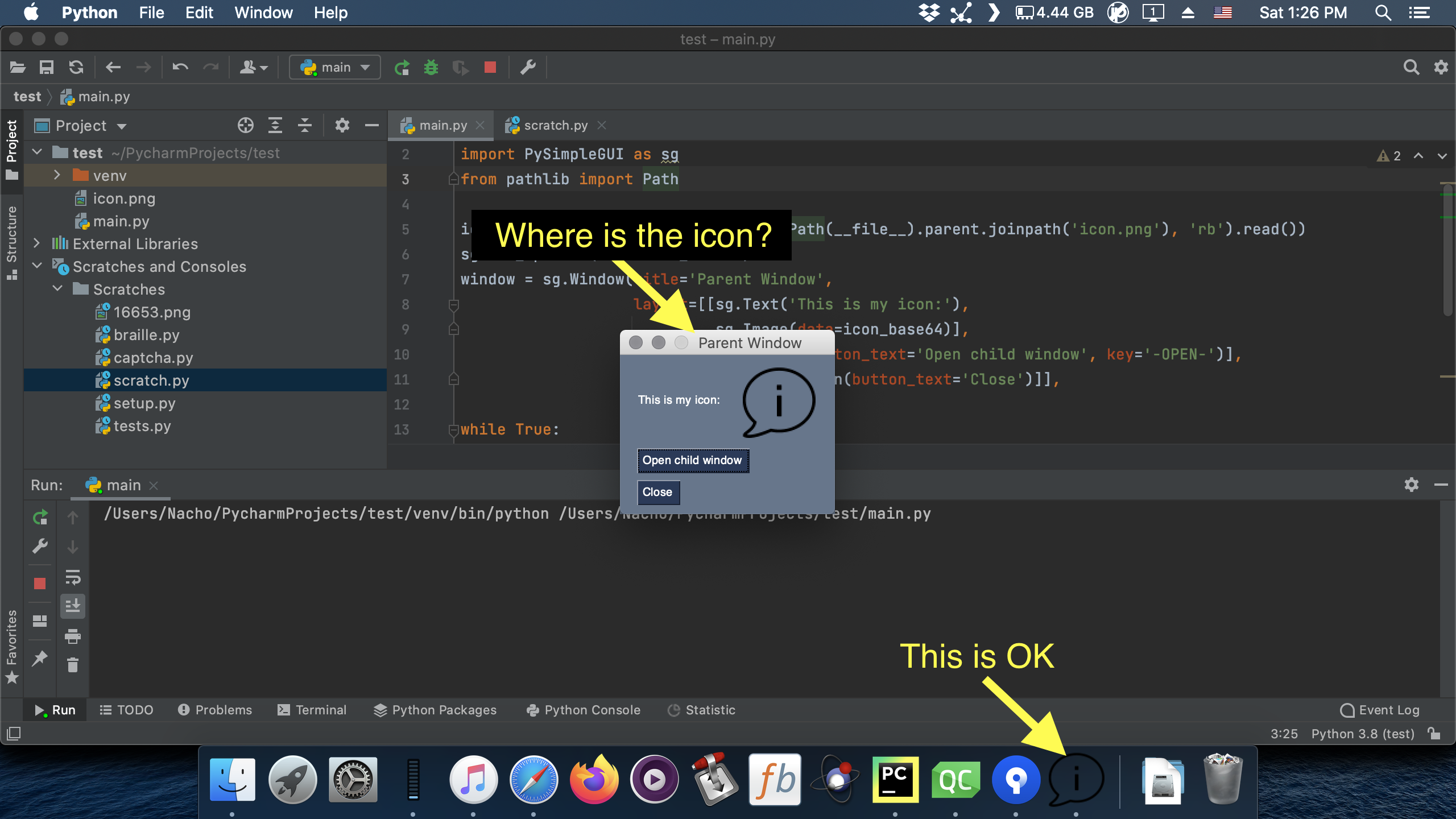This screenshot has height=819, width=1456.
Task: Open the 'main' run configuration dropdown
Action: pyautogui.click(x=334, y=67)
